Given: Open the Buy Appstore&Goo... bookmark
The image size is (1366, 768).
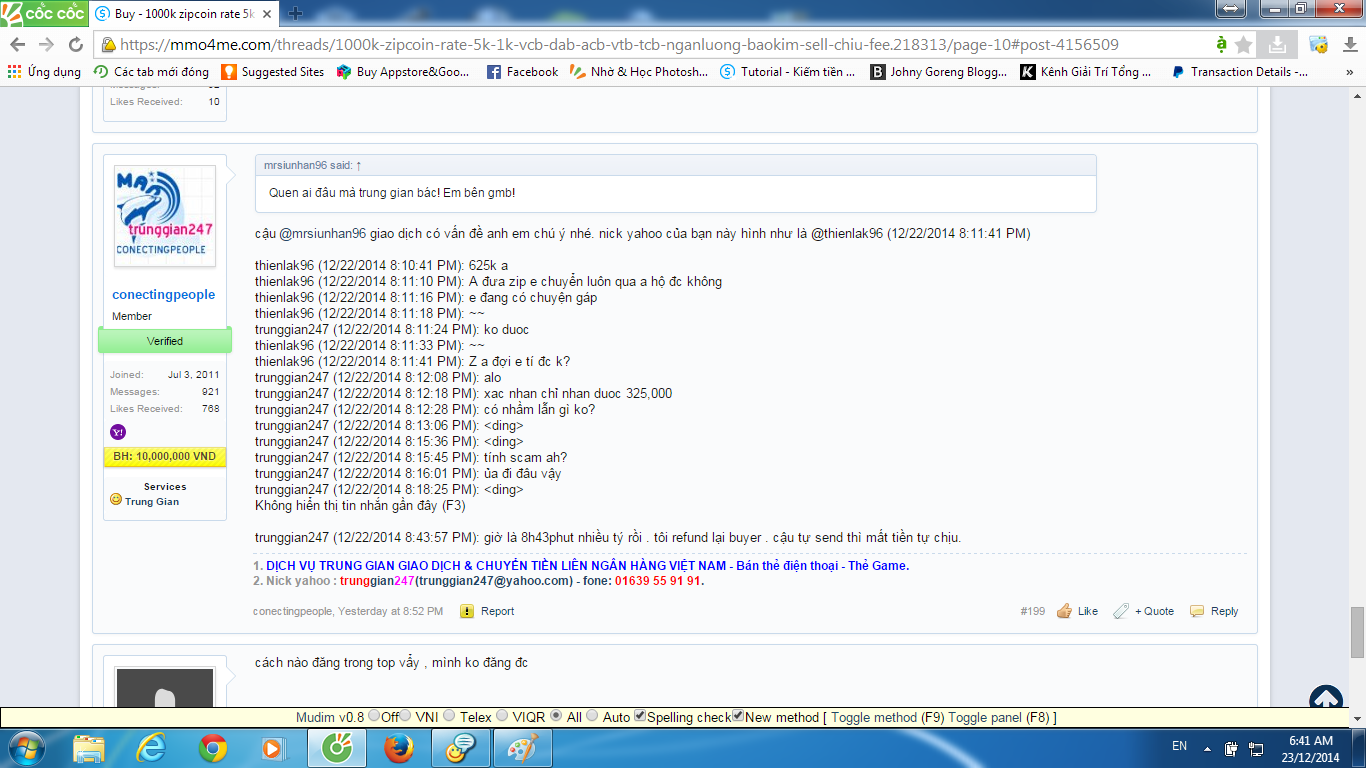Looking at the screenshot, I should pos(403,72).
